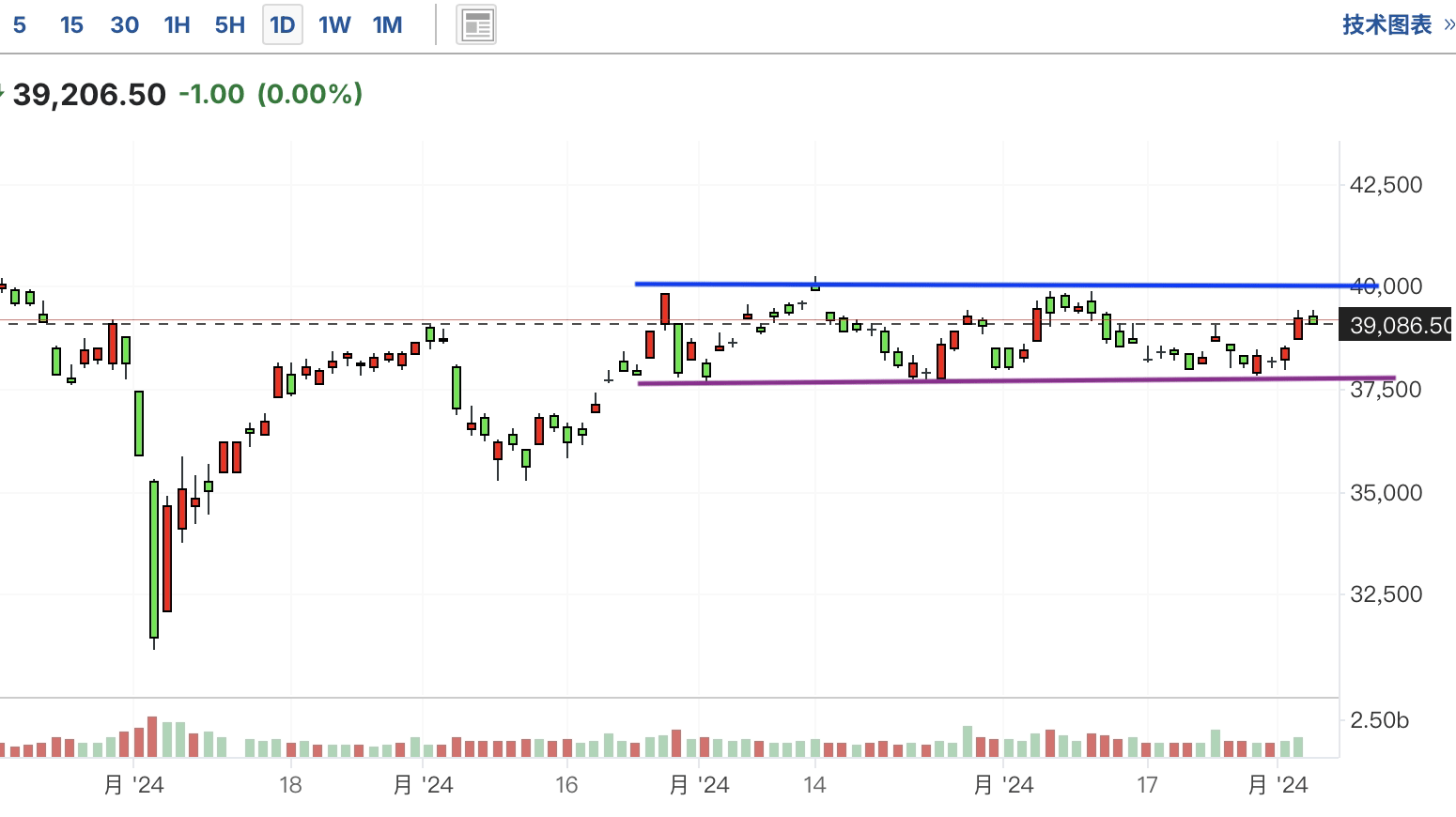Image resolution: width=1456 pixels, height=817 pixels.
Task: Click the 35,000 price axis label
Action: tap(1386, 492)
